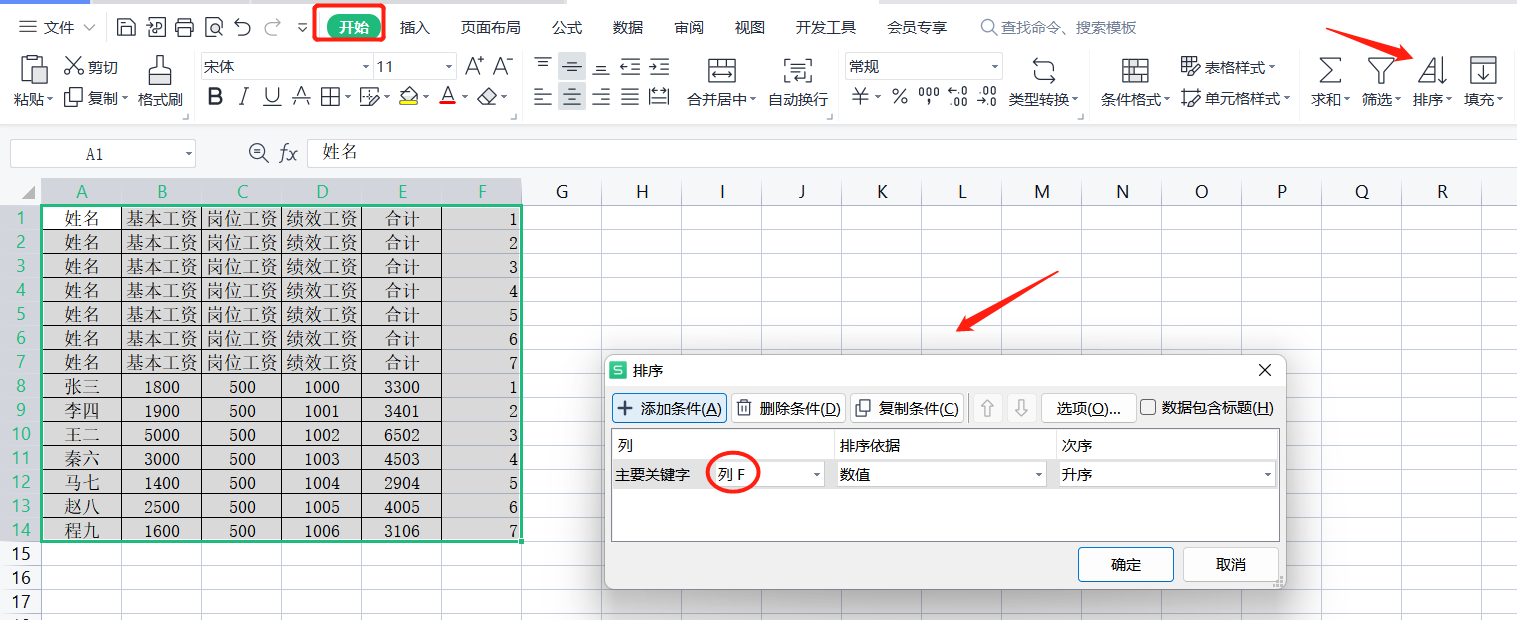The width and height of the screenshot is (1517, 620).
Task: Click the Sum (求和) sigma icon
Action: tap(1330, 71)
